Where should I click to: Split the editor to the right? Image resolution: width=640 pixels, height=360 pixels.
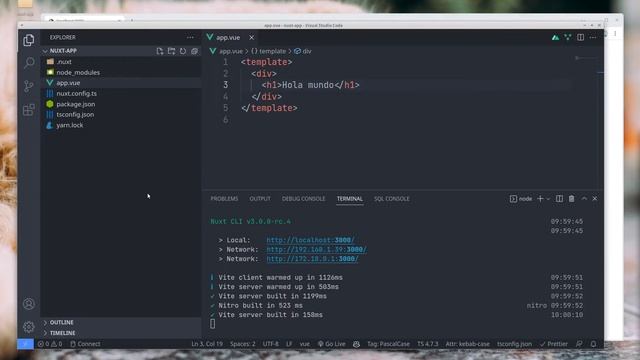click(580, 37)
